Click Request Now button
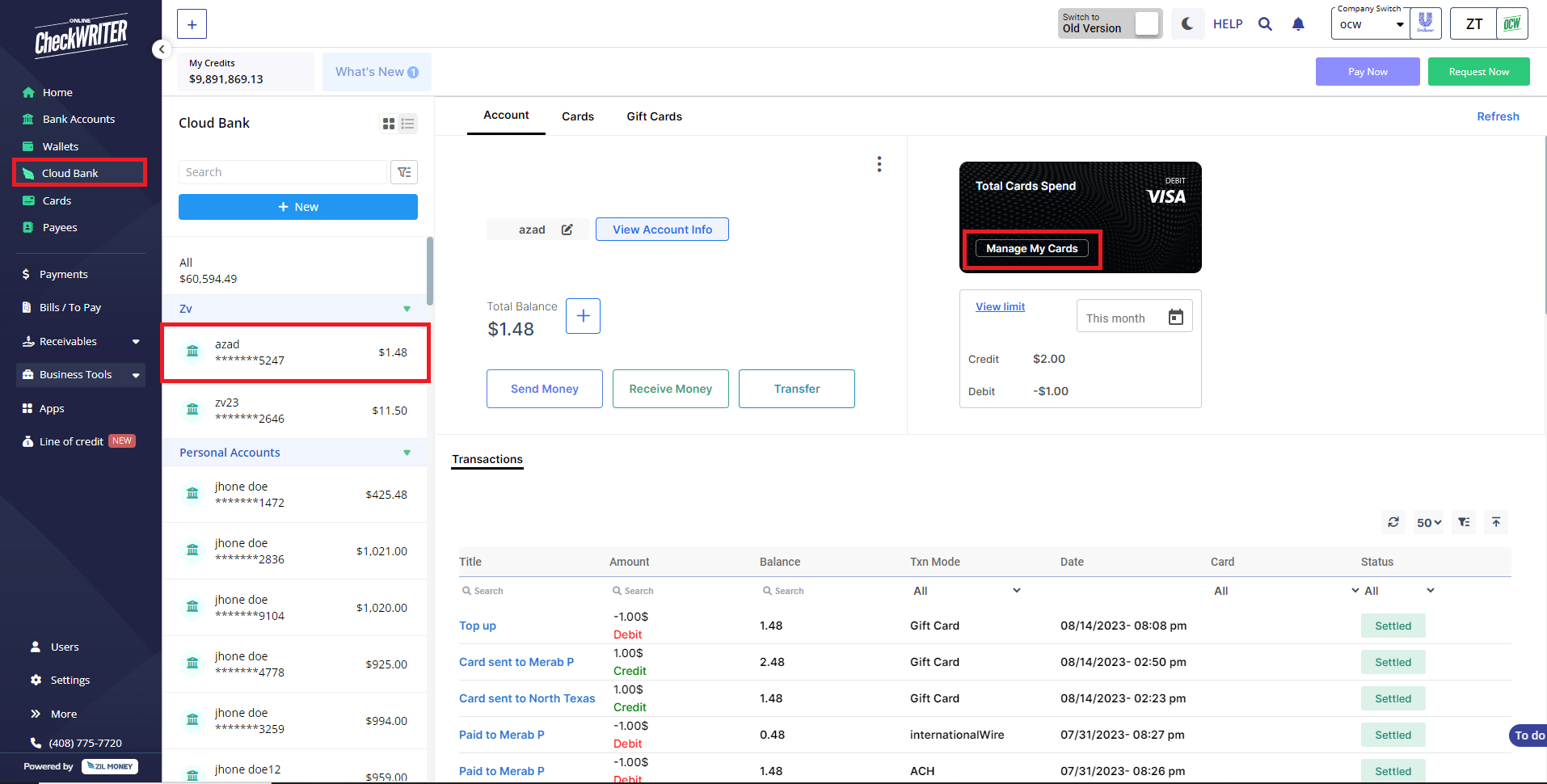Screen dimensions: 1547x784 1478,71
